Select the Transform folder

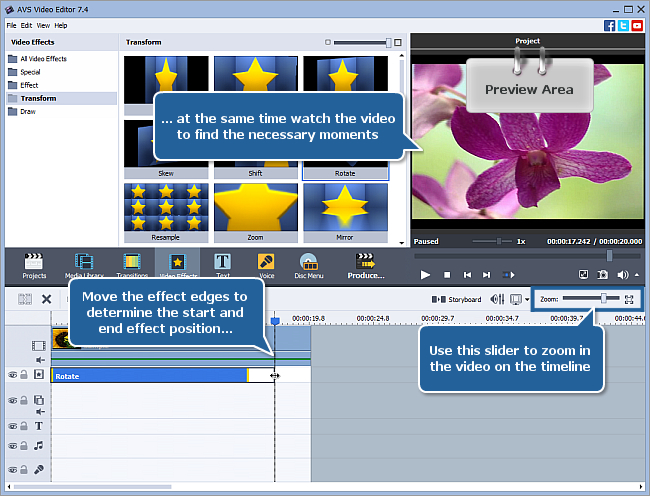tap(61, 99)
